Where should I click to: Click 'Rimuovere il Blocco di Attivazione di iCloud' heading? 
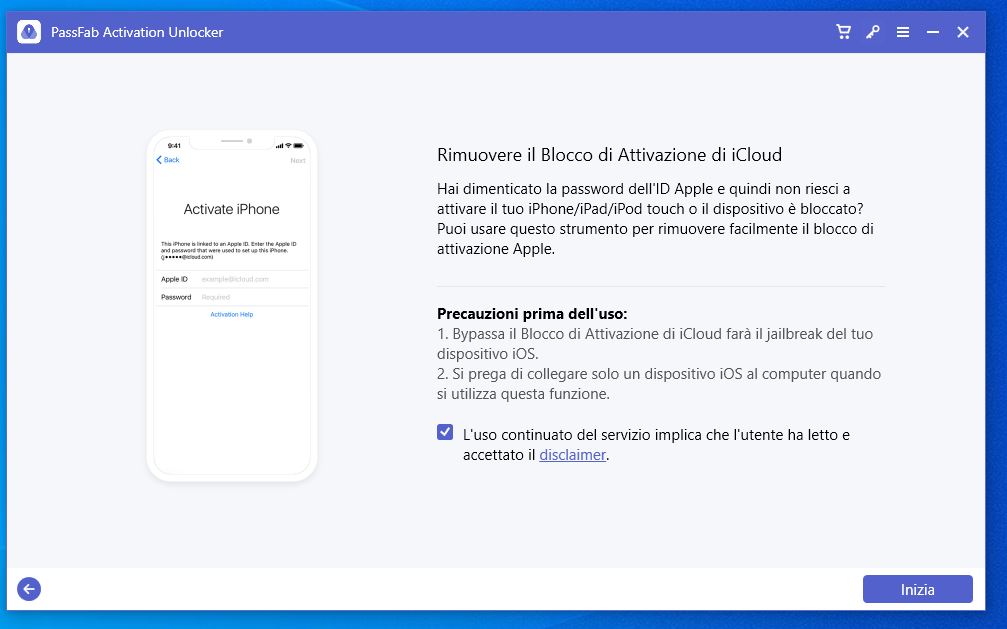click(x=609, y=155)
